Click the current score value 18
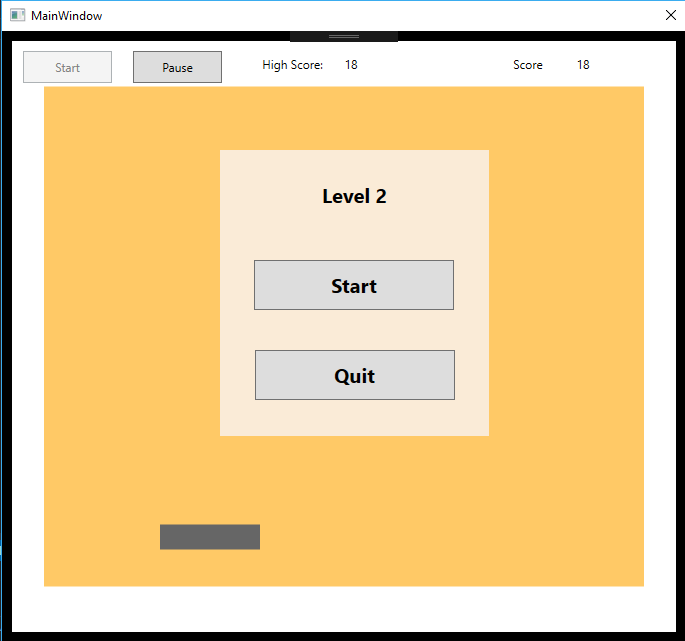Image resolution: width=685 pixels, height=641 pixels. click(583, 65)
